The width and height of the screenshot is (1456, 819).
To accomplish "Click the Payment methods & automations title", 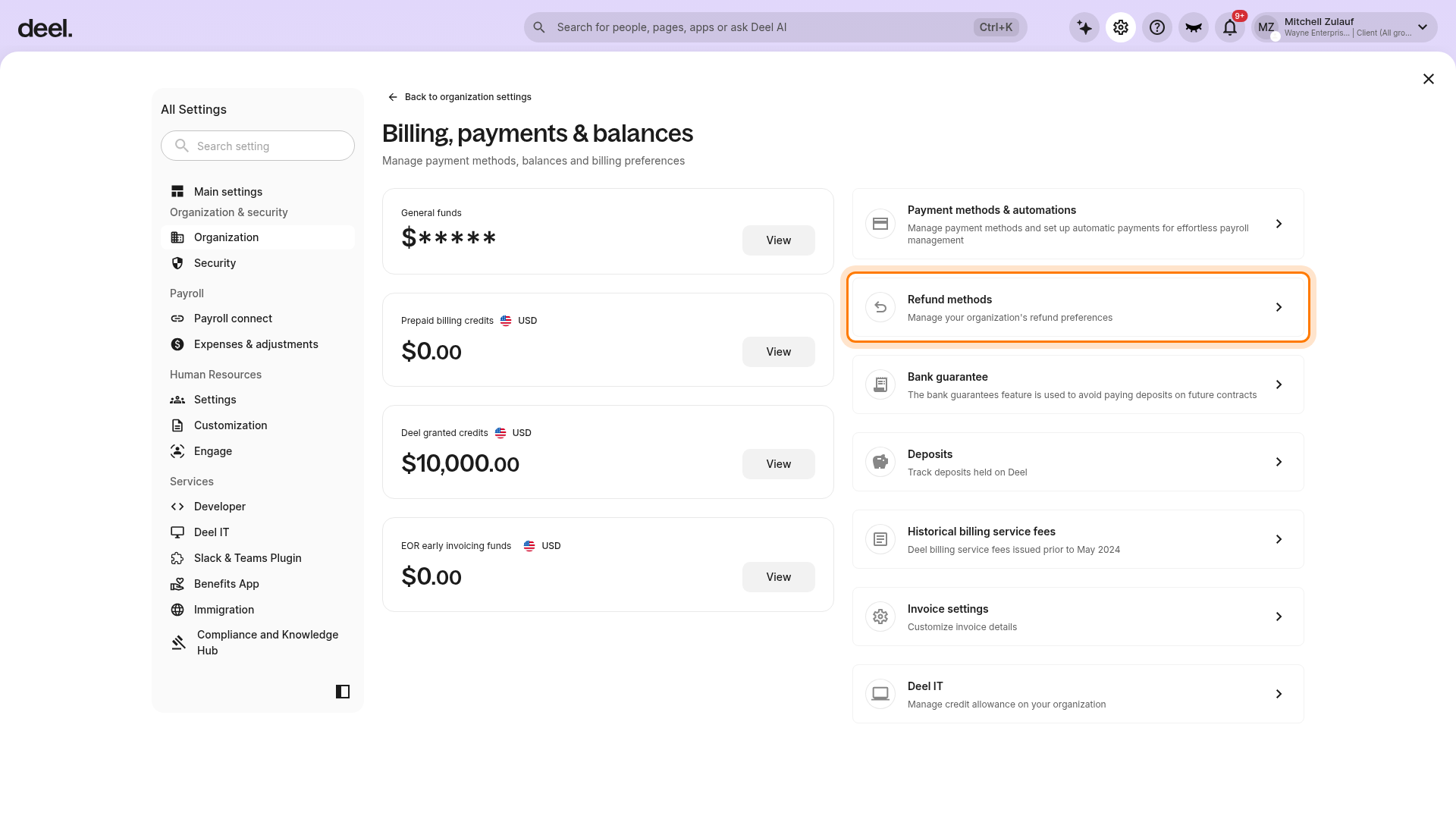I will coord(992,210).
